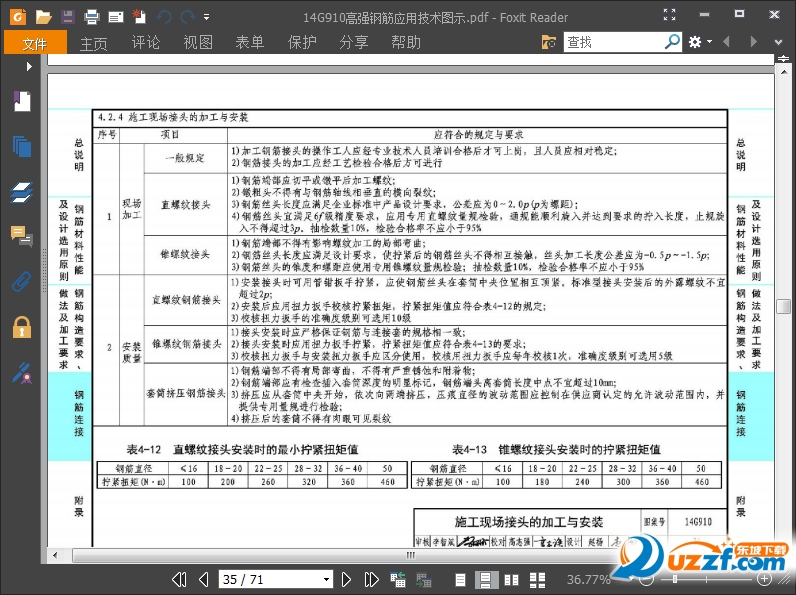
Task: Expand the left navigation panel arrow
Action: click(x=29, y=66)
